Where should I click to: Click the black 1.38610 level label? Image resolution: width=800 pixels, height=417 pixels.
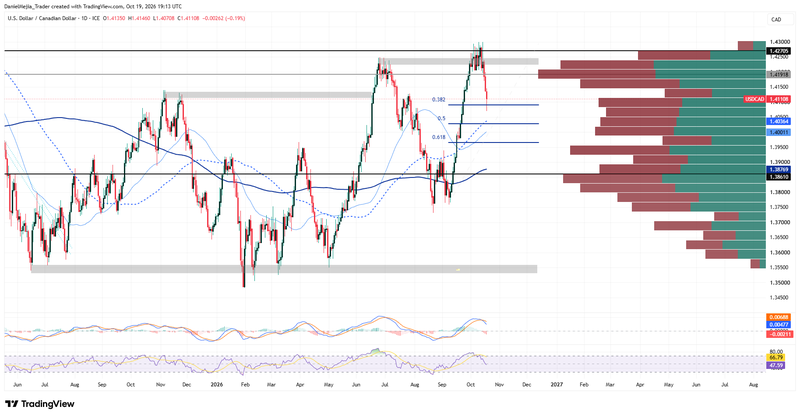779,177
